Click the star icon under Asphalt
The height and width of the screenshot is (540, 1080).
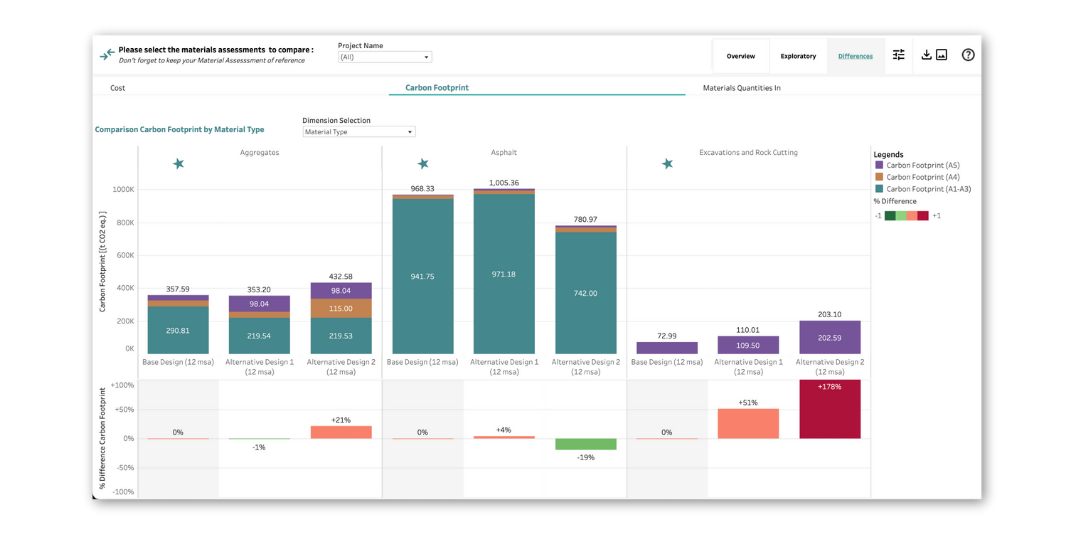tap(423, 164)
